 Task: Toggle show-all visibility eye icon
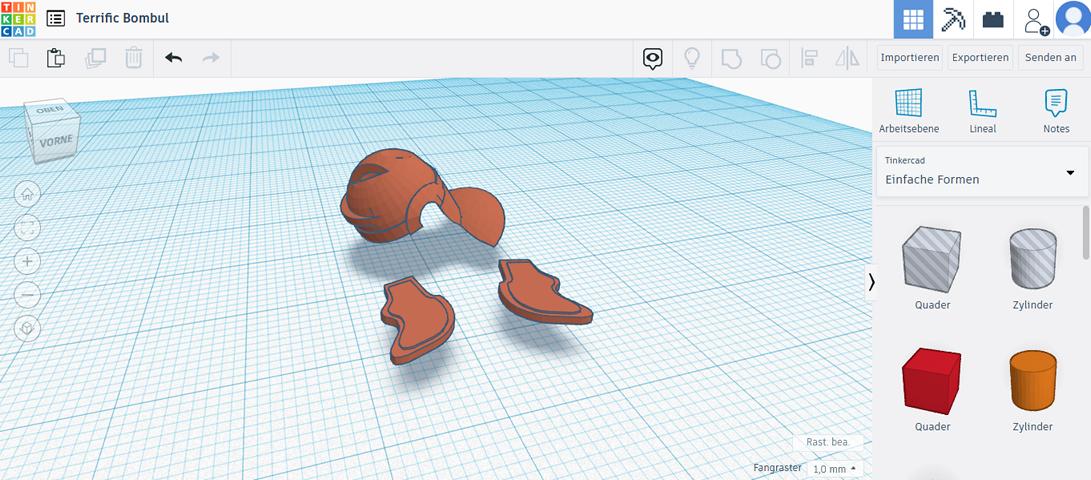pyautogui.click(x=653, y=58)
